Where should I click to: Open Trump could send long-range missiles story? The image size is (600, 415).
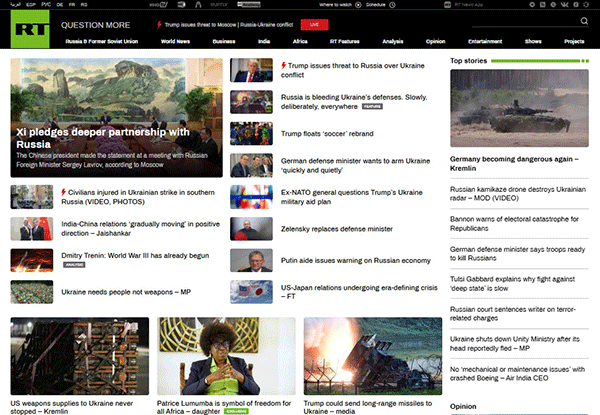point(368,407)
